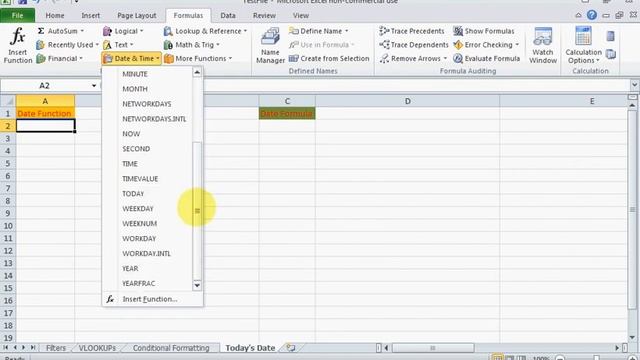The height and width of the screenshot is (360, 640).
Task: Switch to the Review tab
Action: [264, 16]
